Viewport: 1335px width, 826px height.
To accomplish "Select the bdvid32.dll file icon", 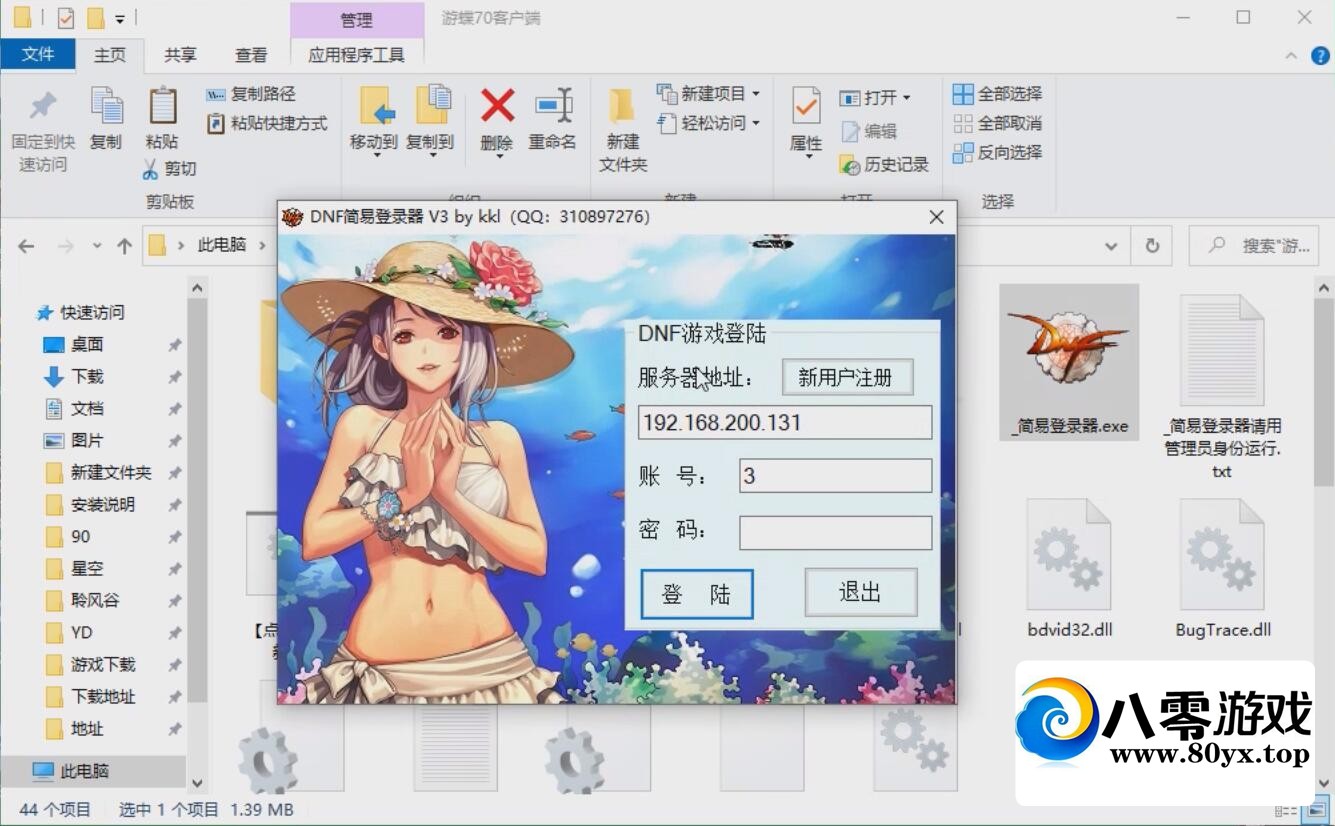I will [1069, 556].
